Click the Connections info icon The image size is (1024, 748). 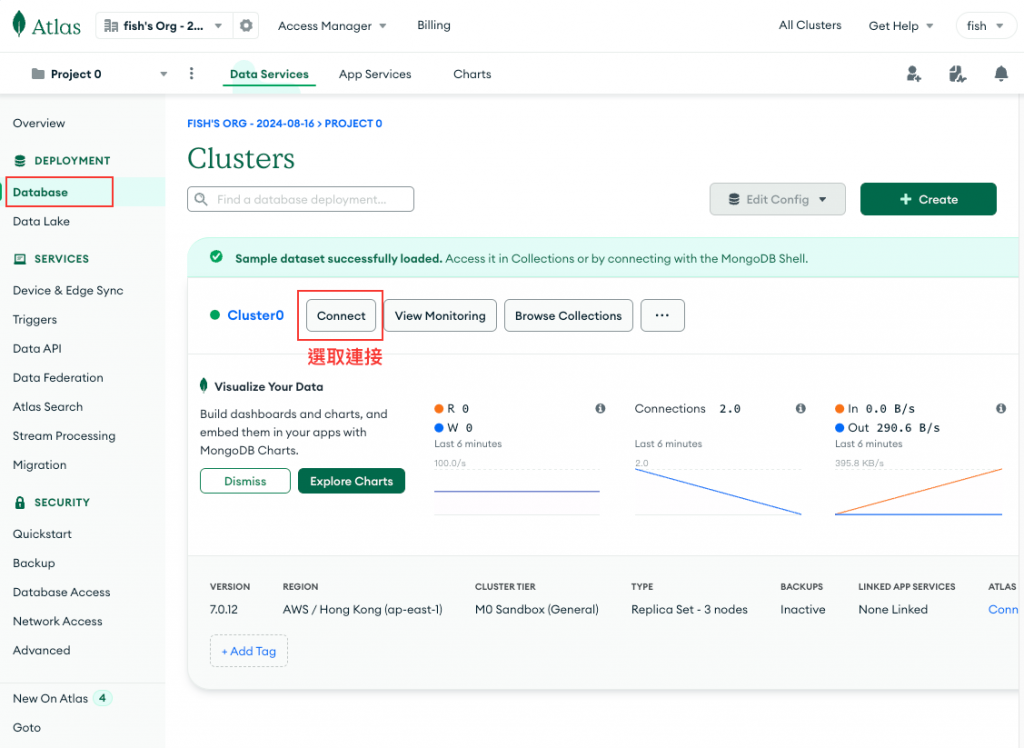coord(801,408)
